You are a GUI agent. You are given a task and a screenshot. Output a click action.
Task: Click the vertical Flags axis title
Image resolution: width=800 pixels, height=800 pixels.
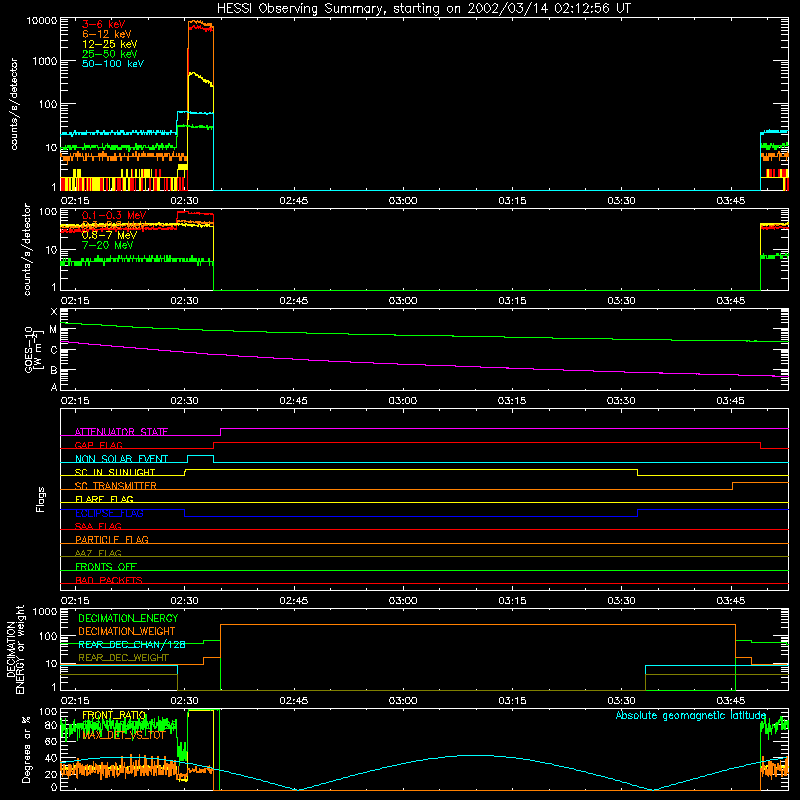click(41, 499)
